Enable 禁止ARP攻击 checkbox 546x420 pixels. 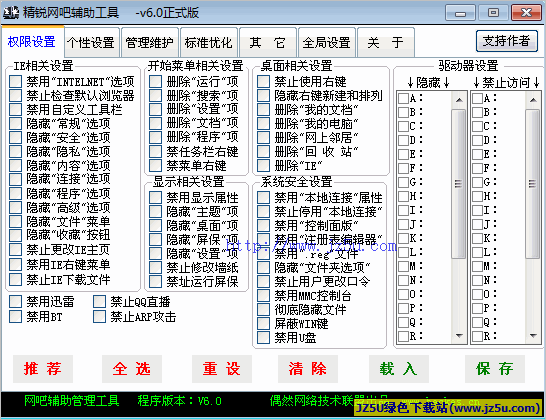pos(99,317)
